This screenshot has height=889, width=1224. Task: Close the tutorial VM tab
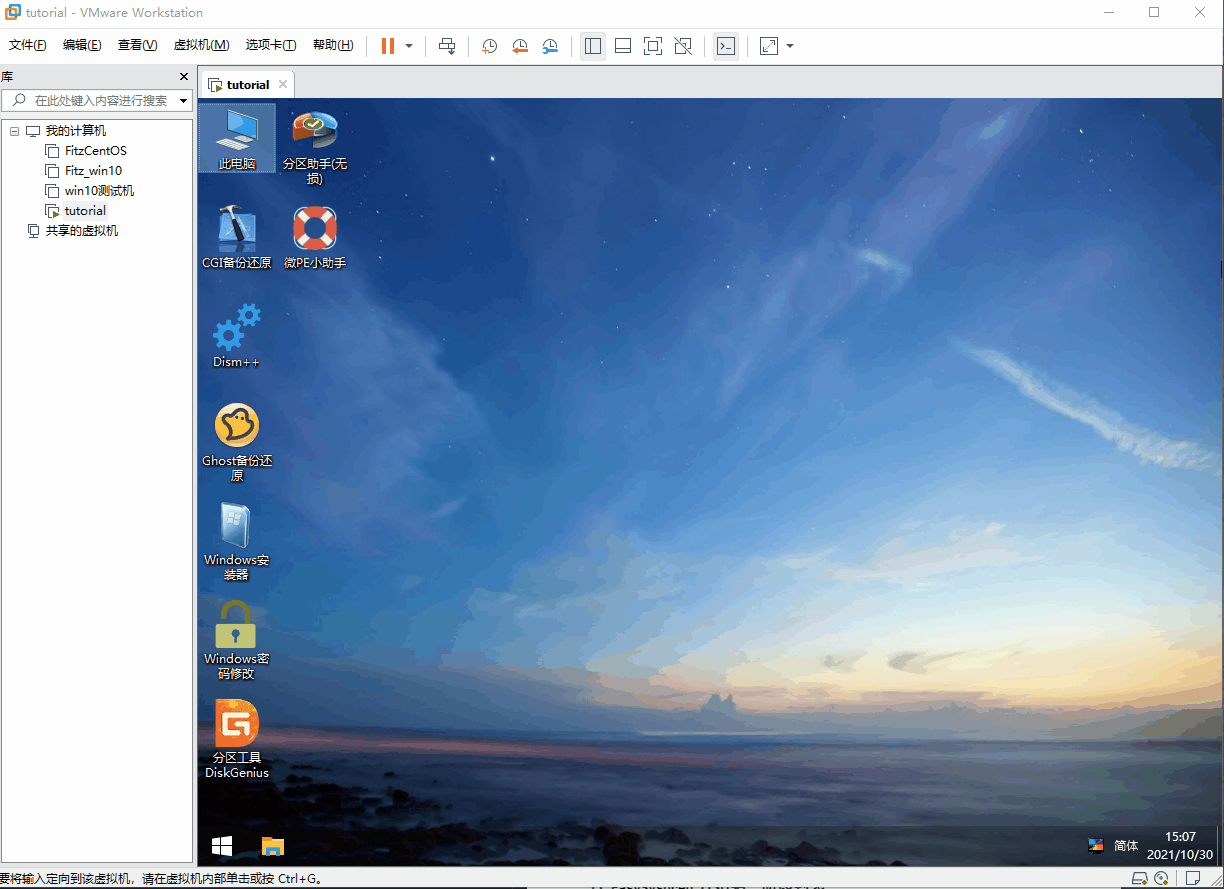(x=283, y=84)
